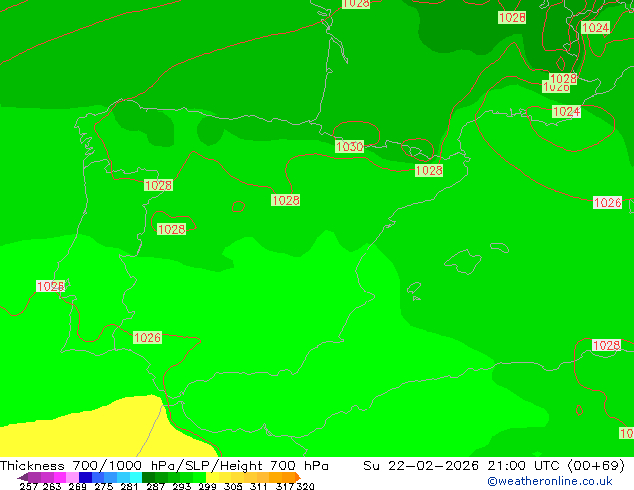Image resolution: width=634 pixels, height=490 pixels.
Task: Click the 1030 pressure contour label
Action: coord(350,146)
